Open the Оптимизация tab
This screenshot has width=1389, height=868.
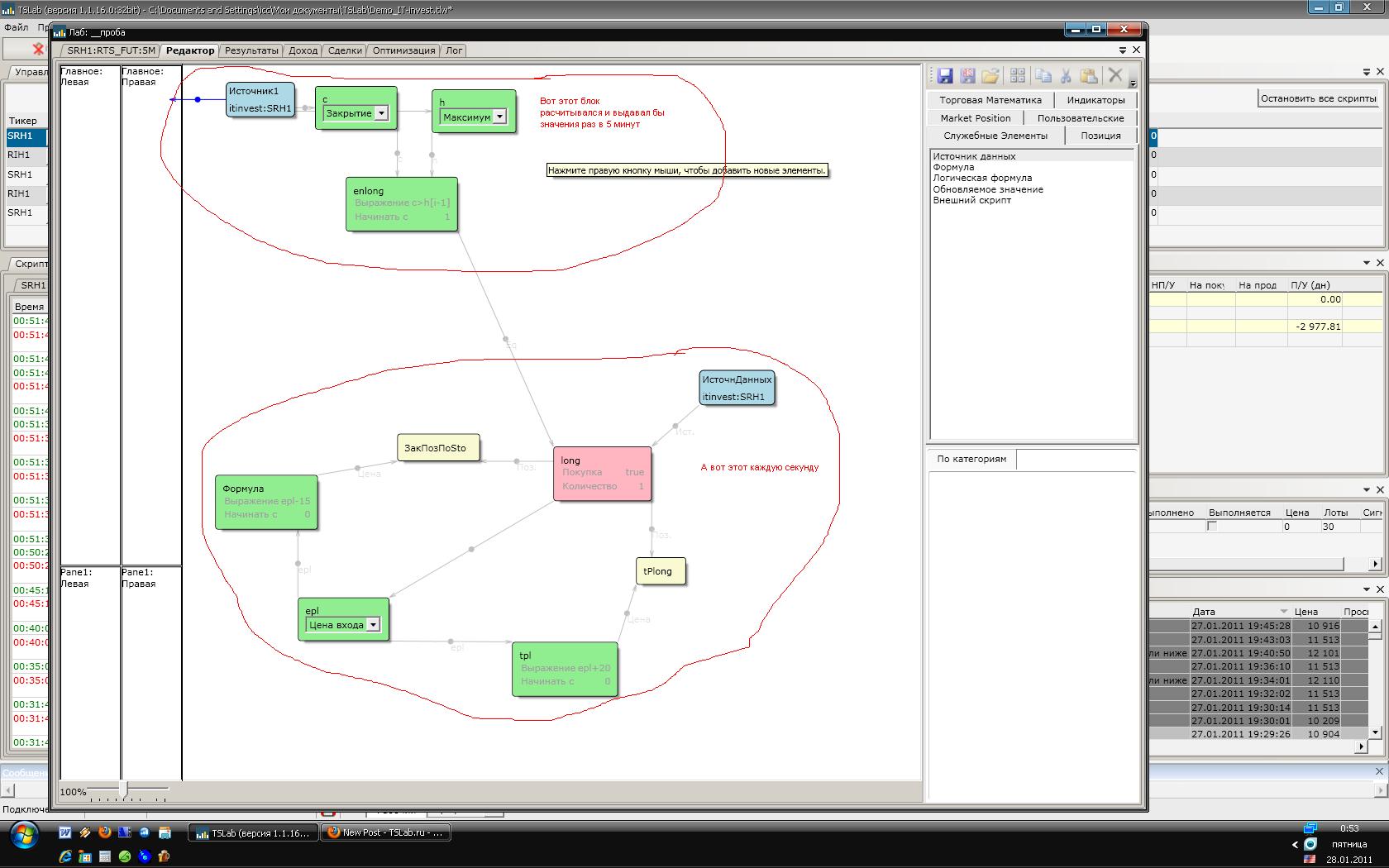[403, 50]
